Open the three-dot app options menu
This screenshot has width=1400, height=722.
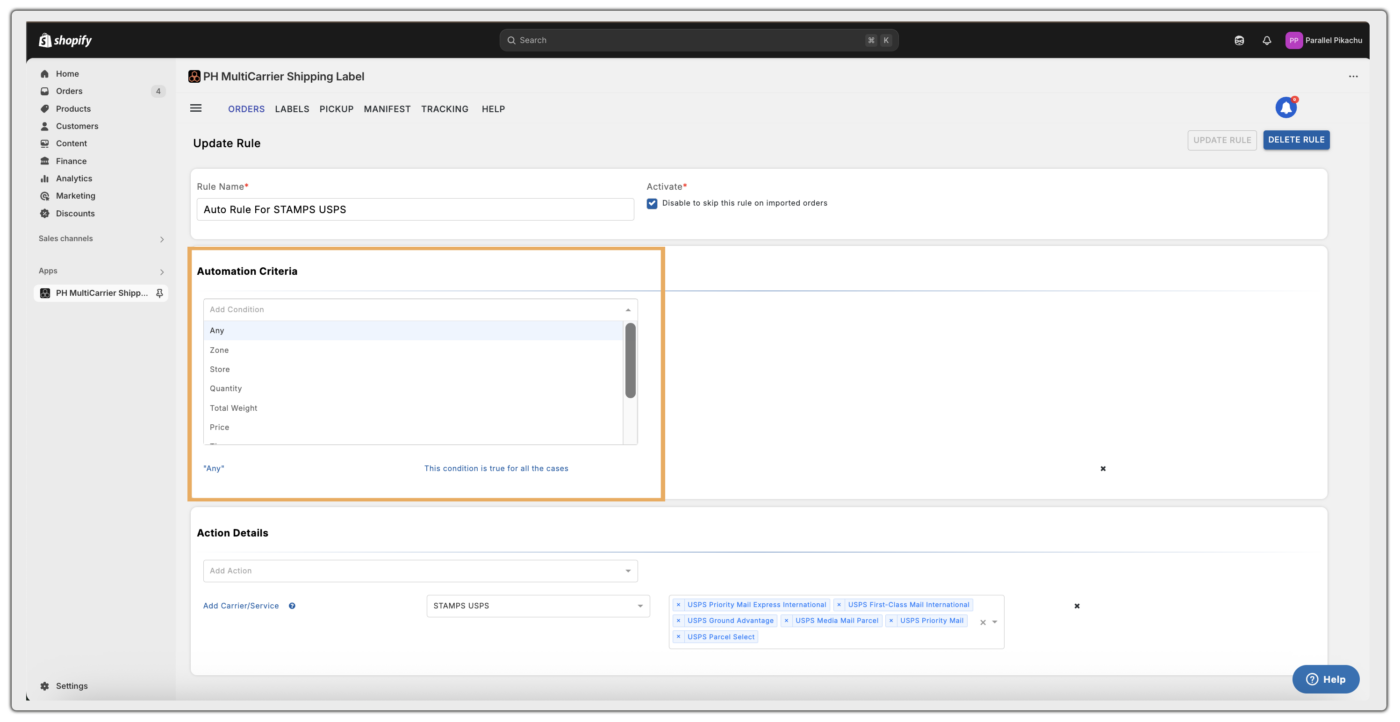pos(1353,76)
